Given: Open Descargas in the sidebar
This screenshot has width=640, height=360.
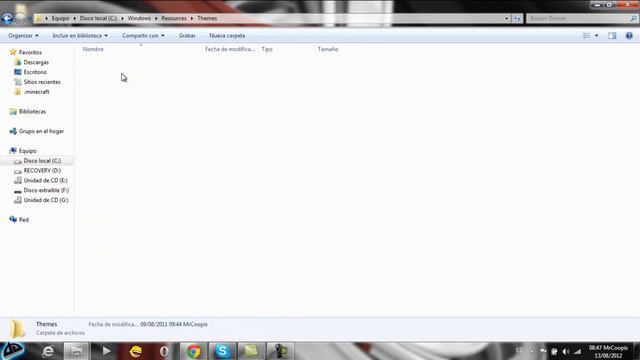Looking at the screenshot, I should 36,62.
